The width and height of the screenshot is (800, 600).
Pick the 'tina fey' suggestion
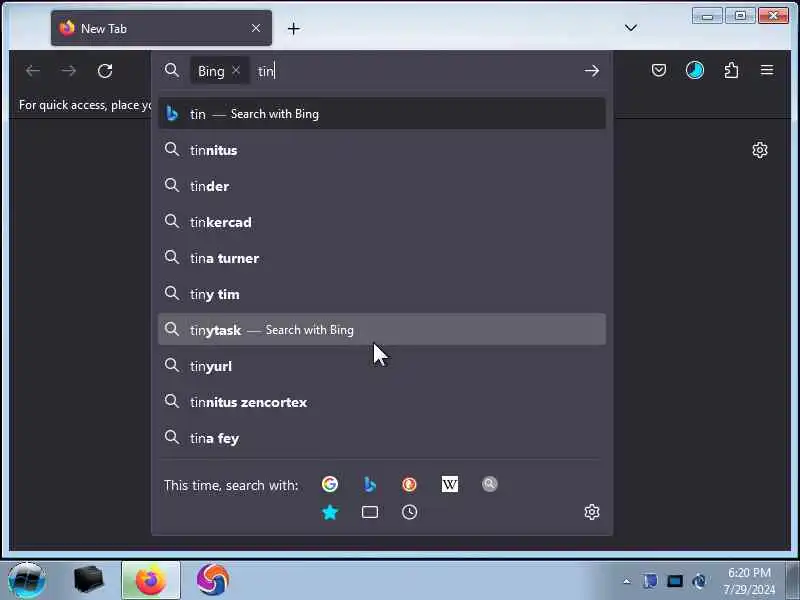pyautogui.click(x=382, y=438)
